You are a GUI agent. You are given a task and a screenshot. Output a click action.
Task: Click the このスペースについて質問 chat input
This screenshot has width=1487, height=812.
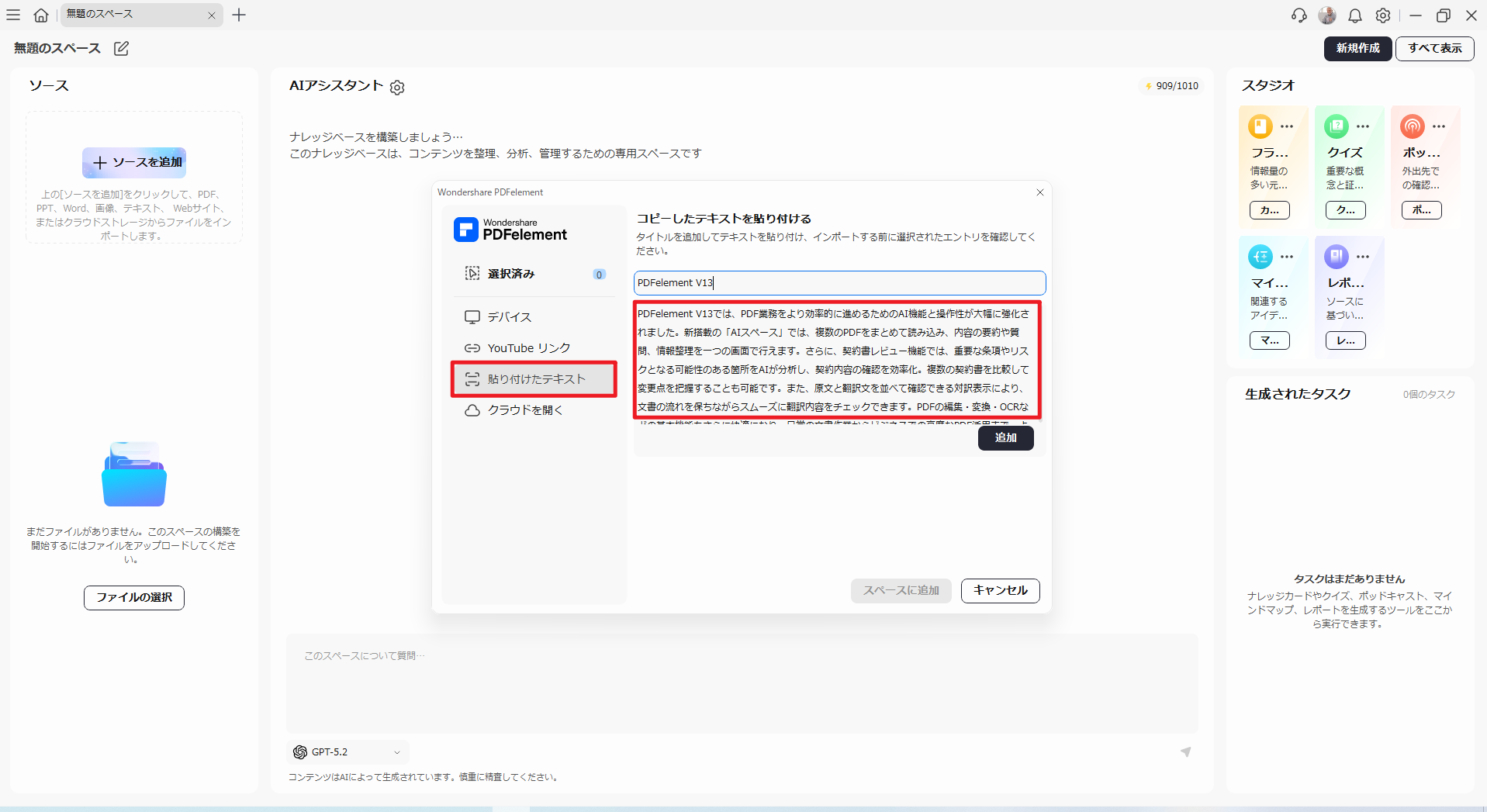click(742, 684)
